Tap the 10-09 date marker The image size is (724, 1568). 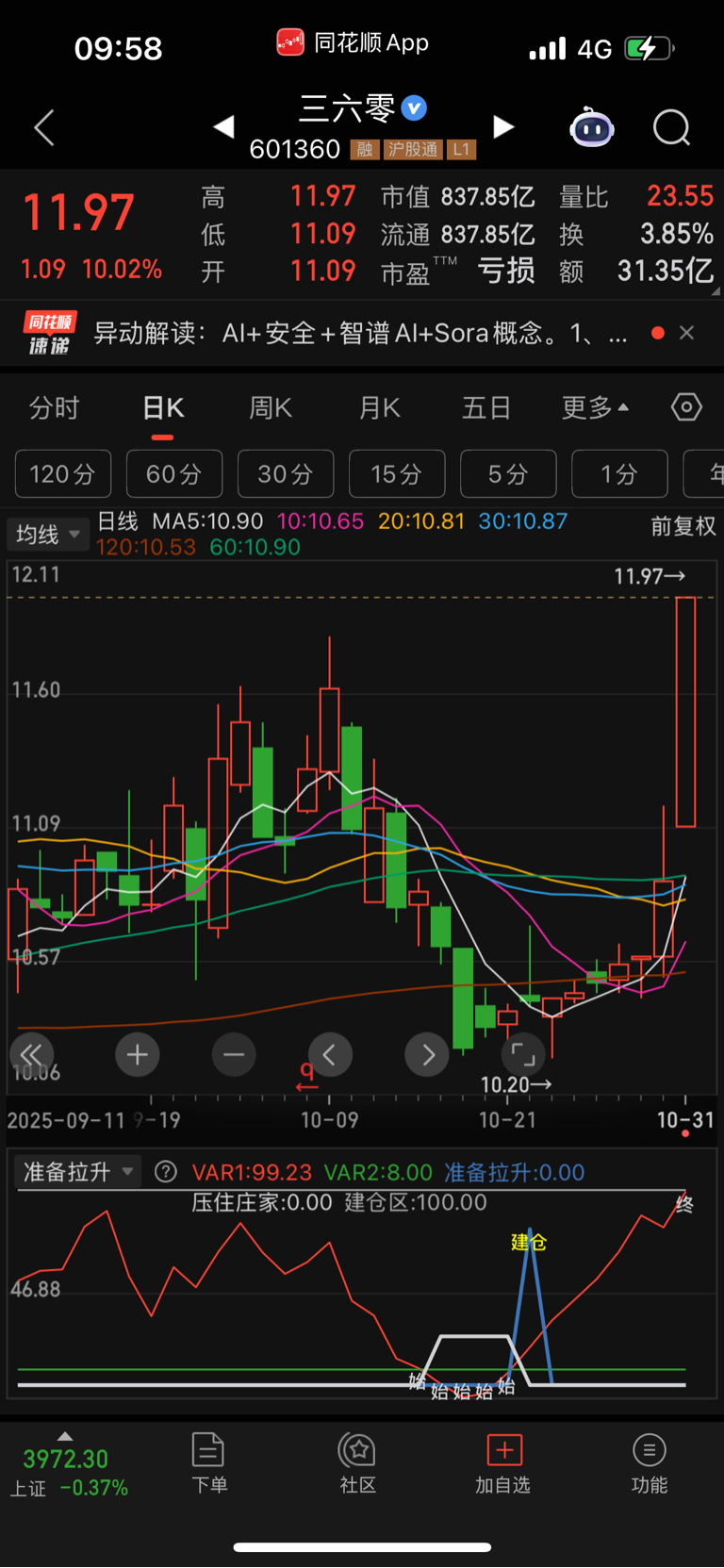pyautogui.click(x=329, y=1120)
